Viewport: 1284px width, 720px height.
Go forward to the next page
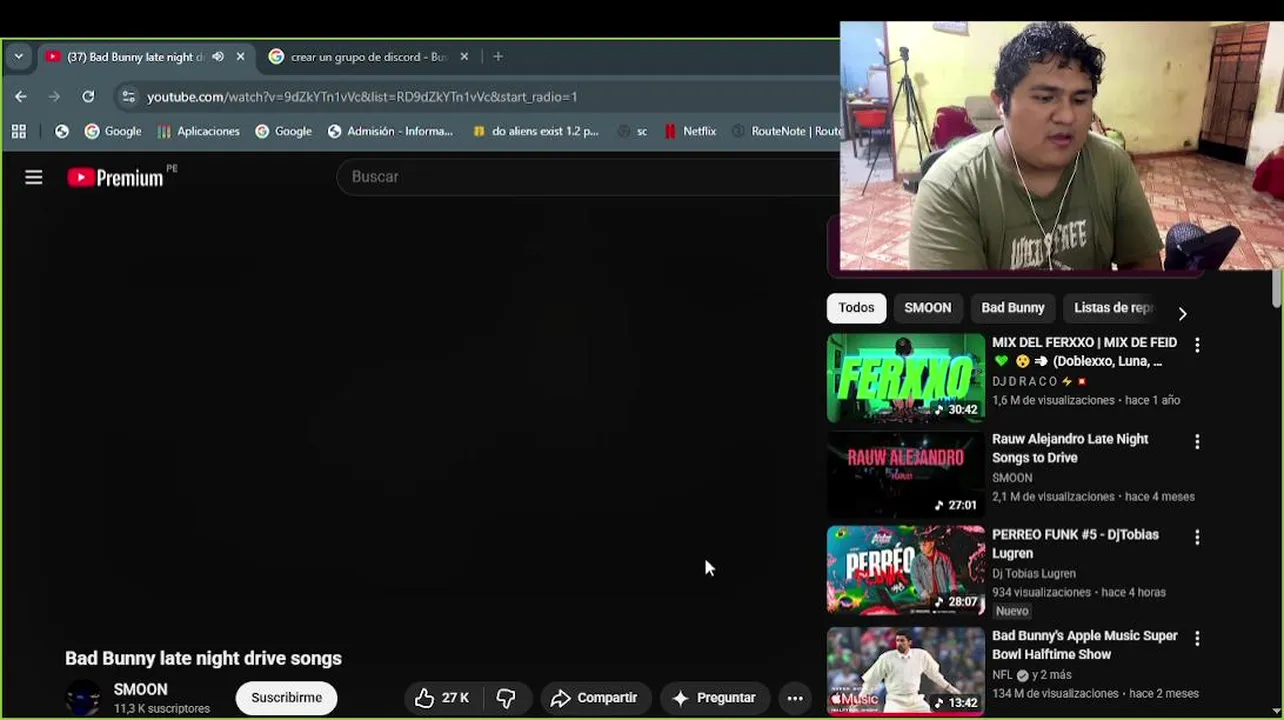[54, 97]
